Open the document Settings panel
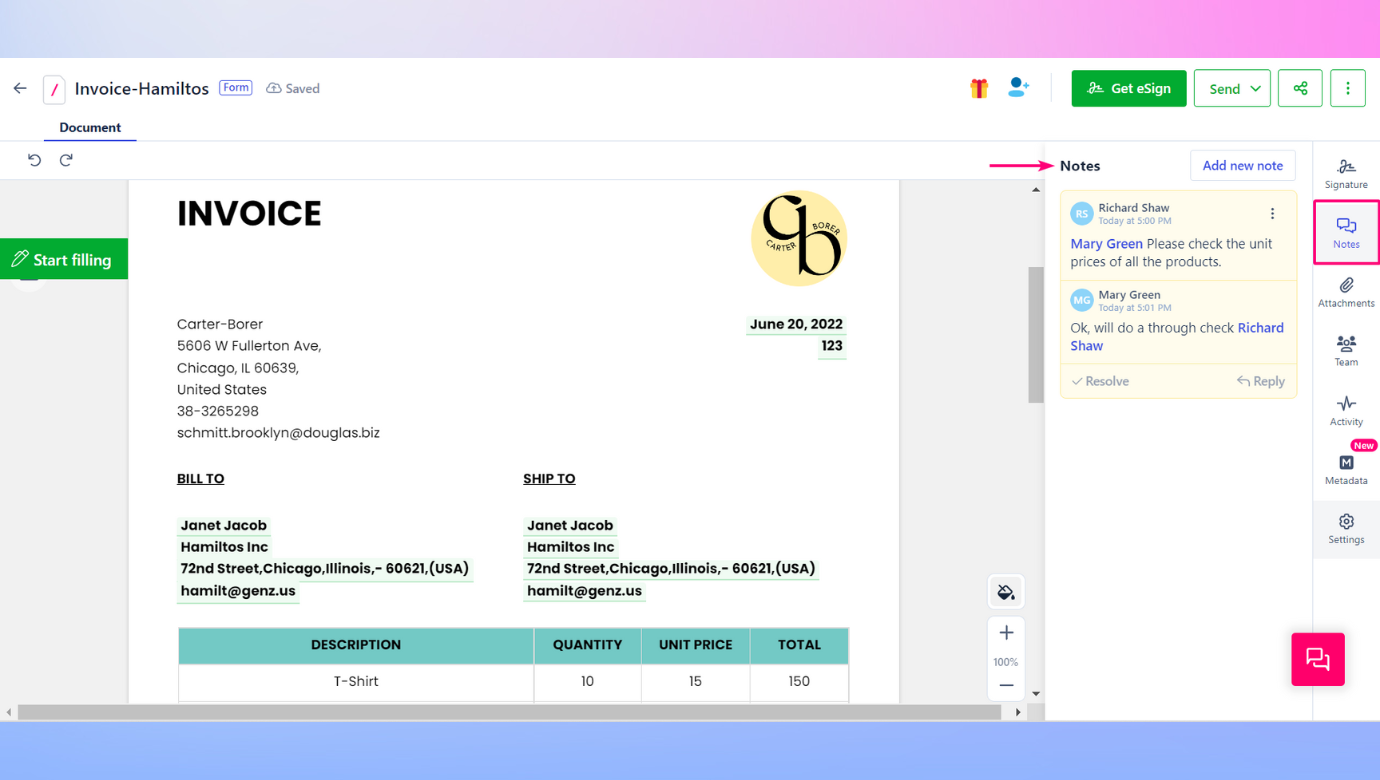This screenshot has height=780, width=1380. pos(1346,529)
